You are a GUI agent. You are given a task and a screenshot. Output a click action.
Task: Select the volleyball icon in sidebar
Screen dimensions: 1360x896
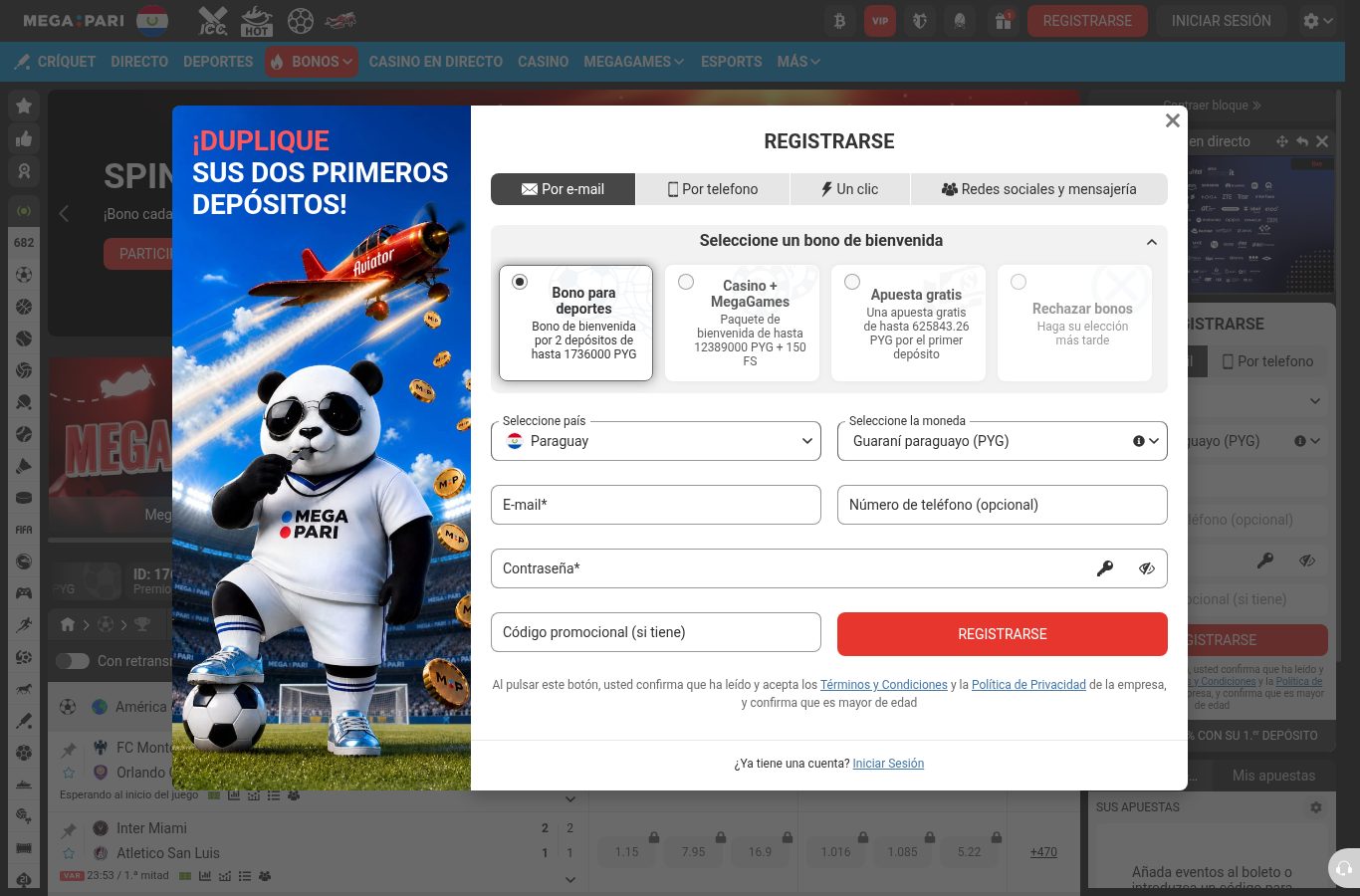(x=24, y=370)
